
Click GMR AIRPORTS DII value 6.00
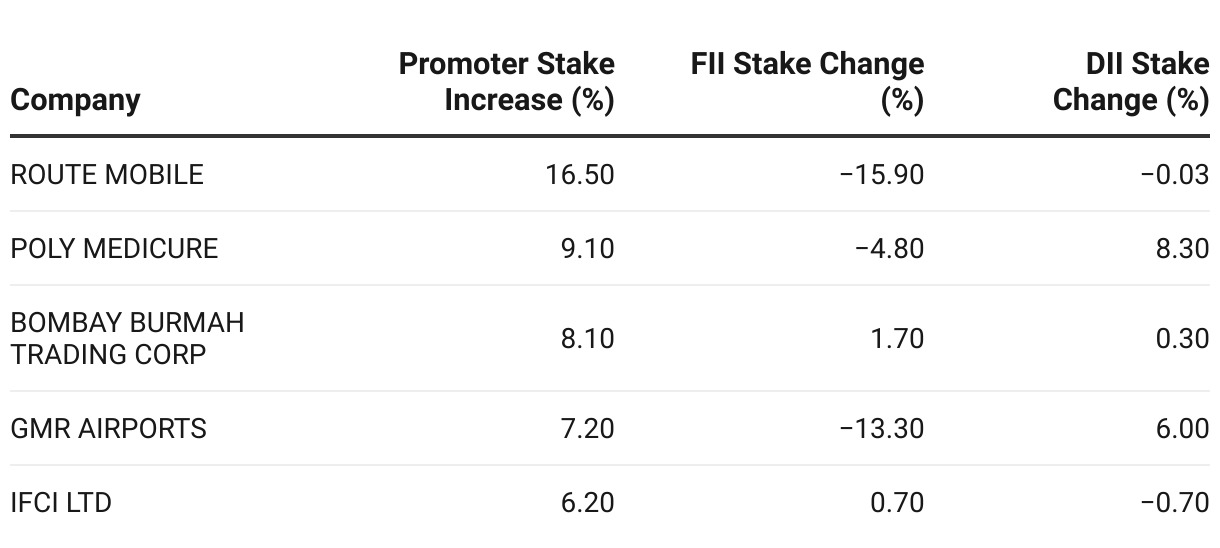tap(1182, 429)
